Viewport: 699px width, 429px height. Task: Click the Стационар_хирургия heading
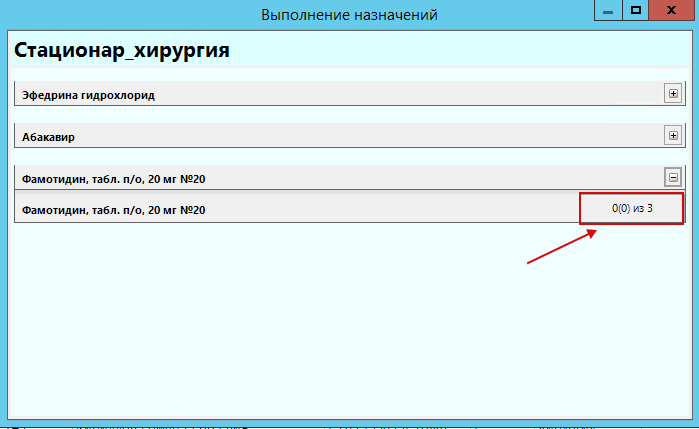coord(122,50)
